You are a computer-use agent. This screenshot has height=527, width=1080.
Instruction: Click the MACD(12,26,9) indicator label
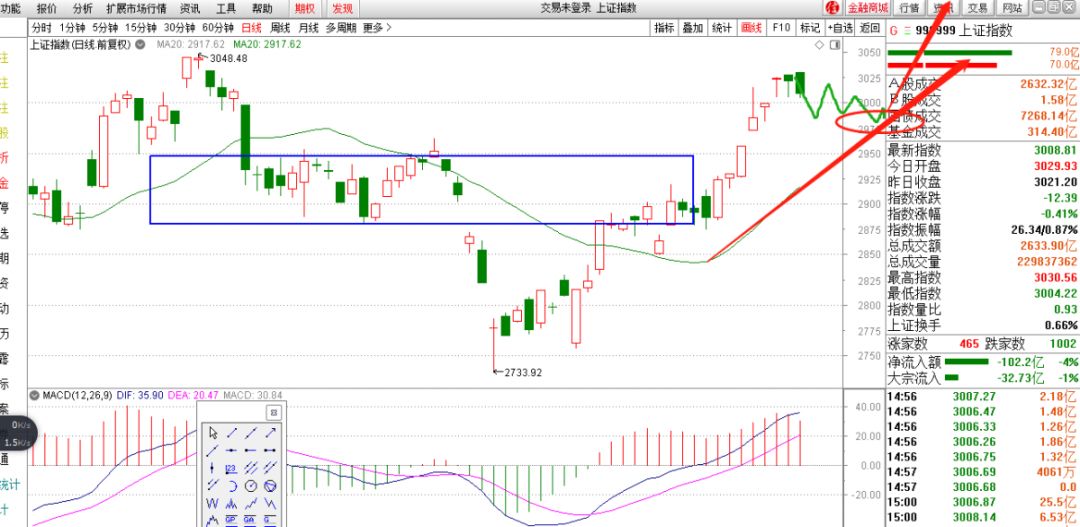pos(78,395)
